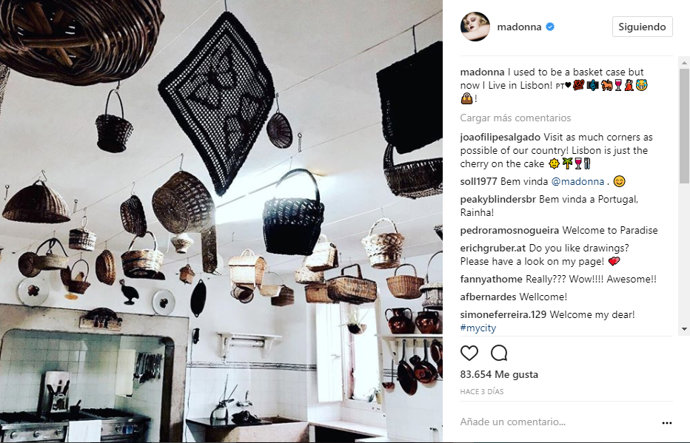This screenshot has height=443, width=690.
Task: View the 83.654 Me gusta likes list
Action: pyautogui.click(x=499, y=374)
